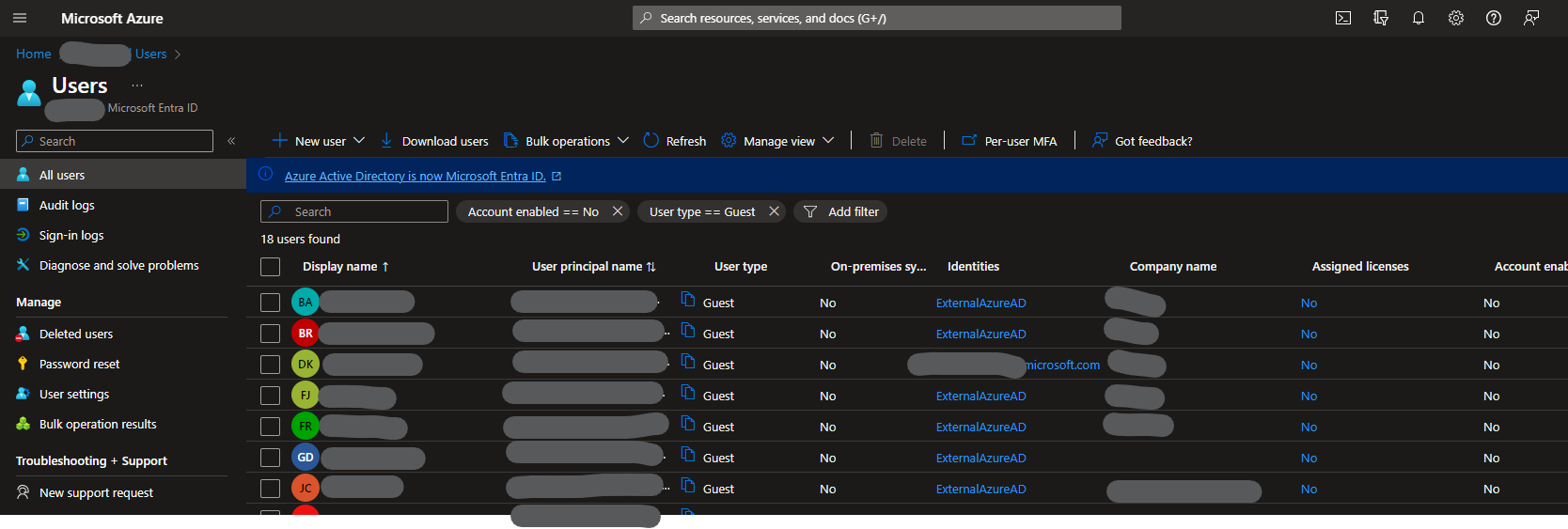Copy user principal name in DK row
The image size is (1568, 529).
[x=688, y=362]
